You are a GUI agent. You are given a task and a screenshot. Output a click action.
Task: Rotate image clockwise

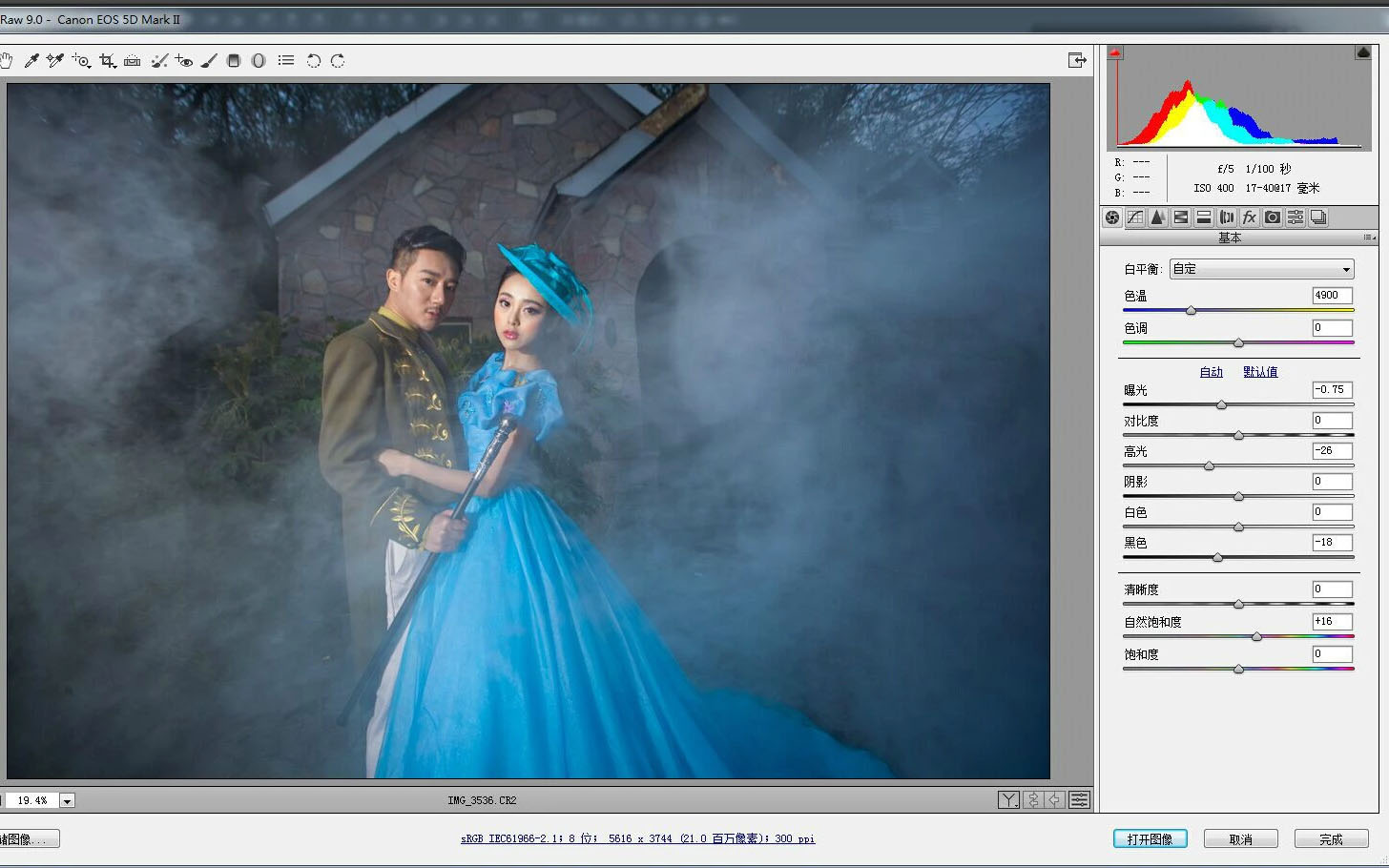pos(338,60)
